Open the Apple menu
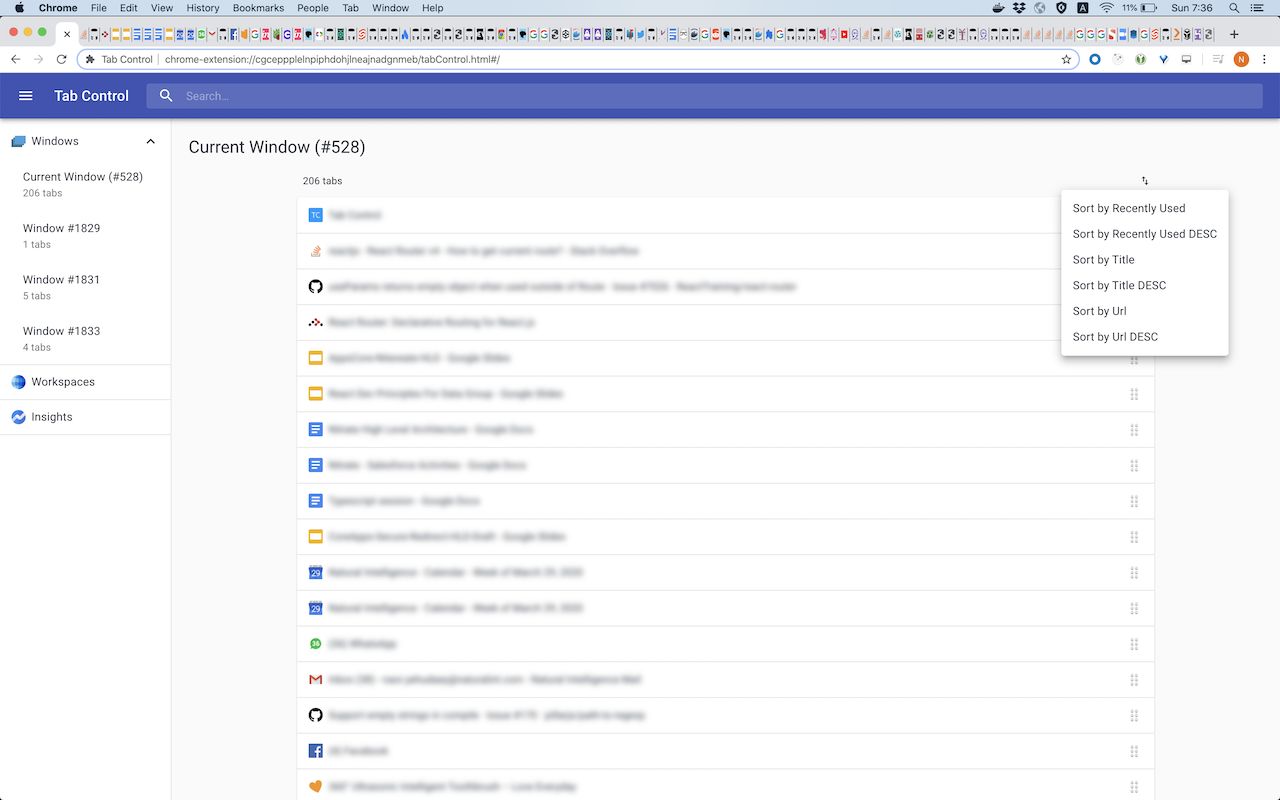Image resolution: width=1280 pixels, height=800 pixels. pyautogui.click(x=19, y=8)
